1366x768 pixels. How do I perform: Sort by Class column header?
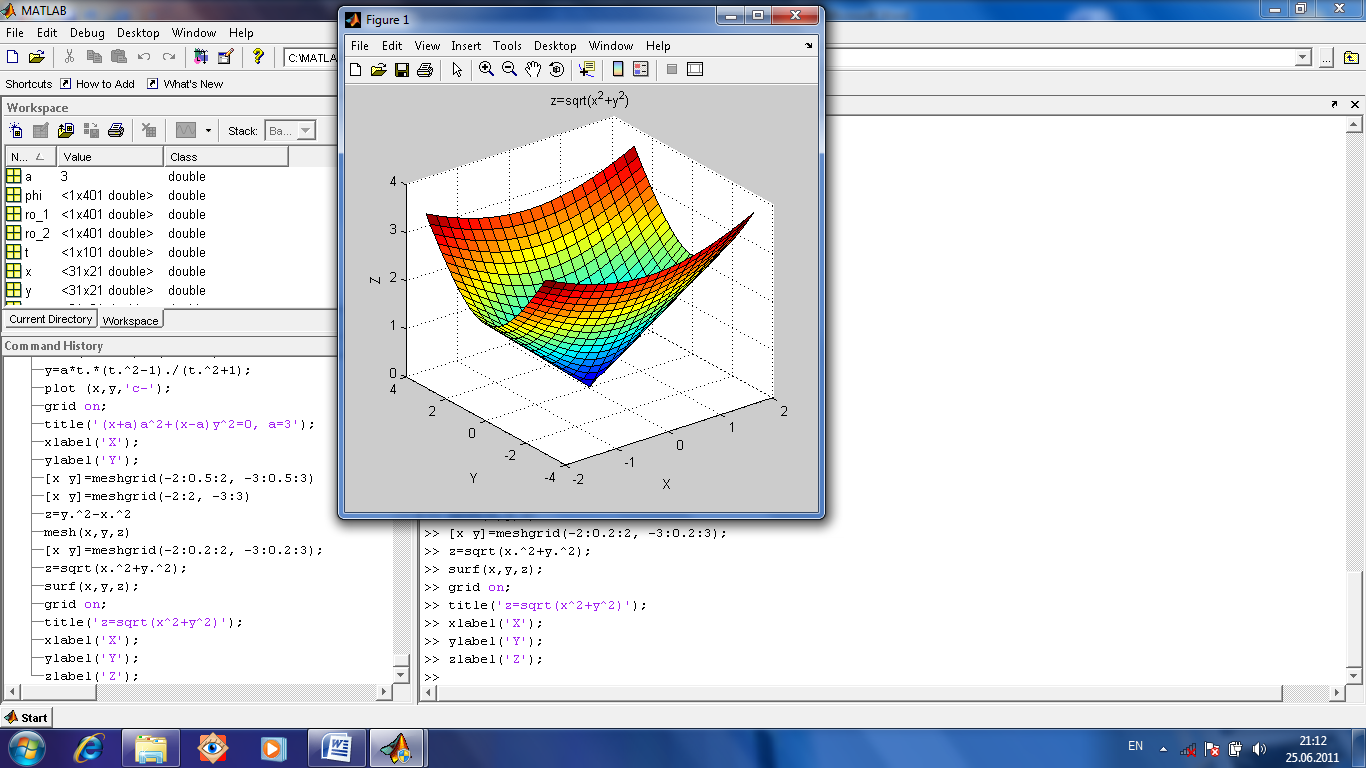click(x=226, y=156)
